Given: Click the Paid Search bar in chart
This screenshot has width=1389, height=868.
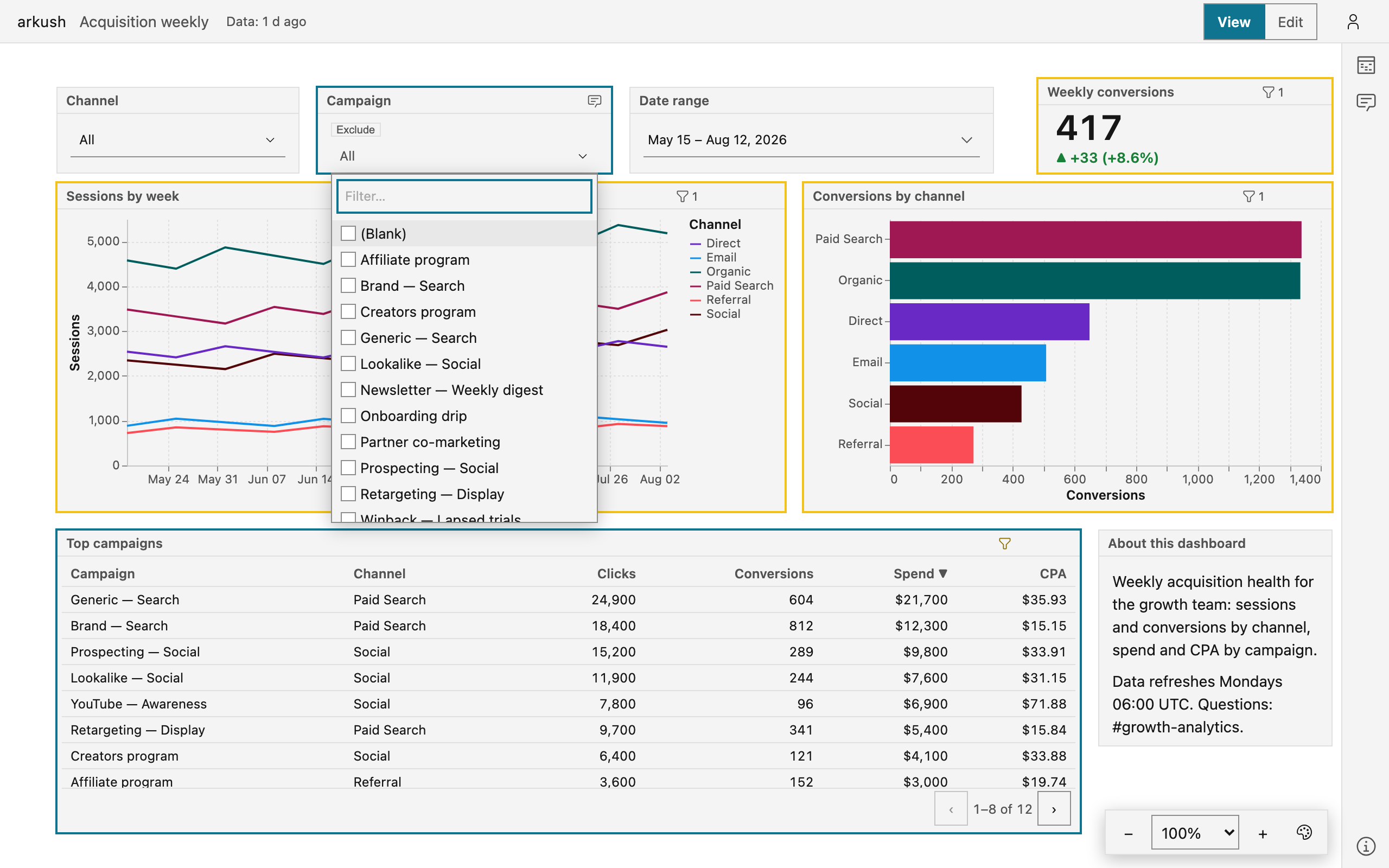Looking at the screenshot, I should [x=1095, y=239].
